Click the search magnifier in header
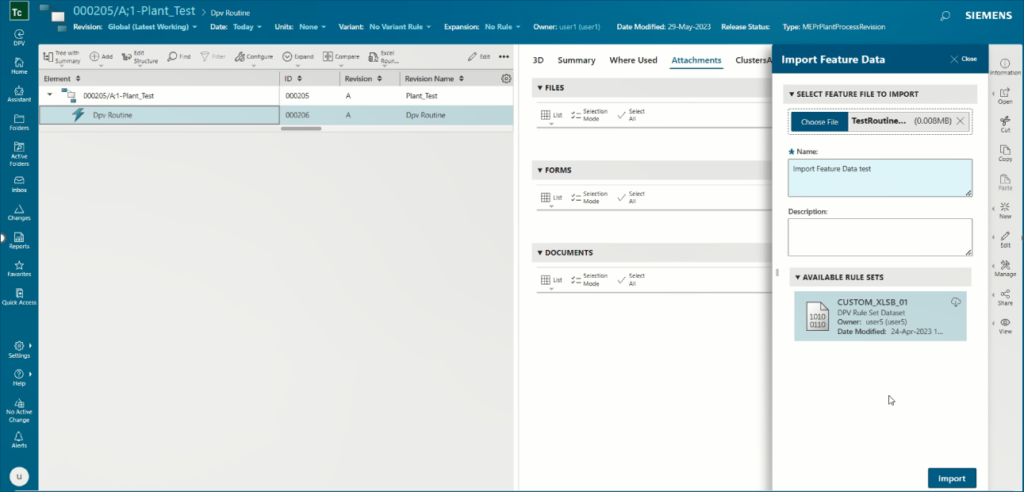This screenshot has width=1024, height=492. pos(944,16)
